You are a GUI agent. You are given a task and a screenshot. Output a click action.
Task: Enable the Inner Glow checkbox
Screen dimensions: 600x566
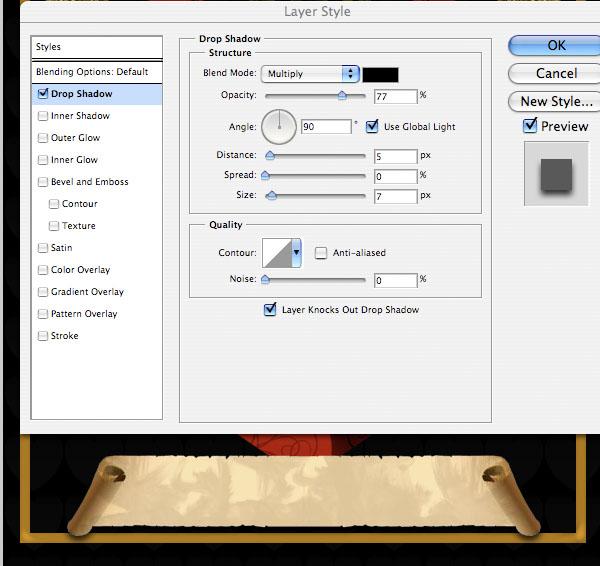tap(43, 160)
